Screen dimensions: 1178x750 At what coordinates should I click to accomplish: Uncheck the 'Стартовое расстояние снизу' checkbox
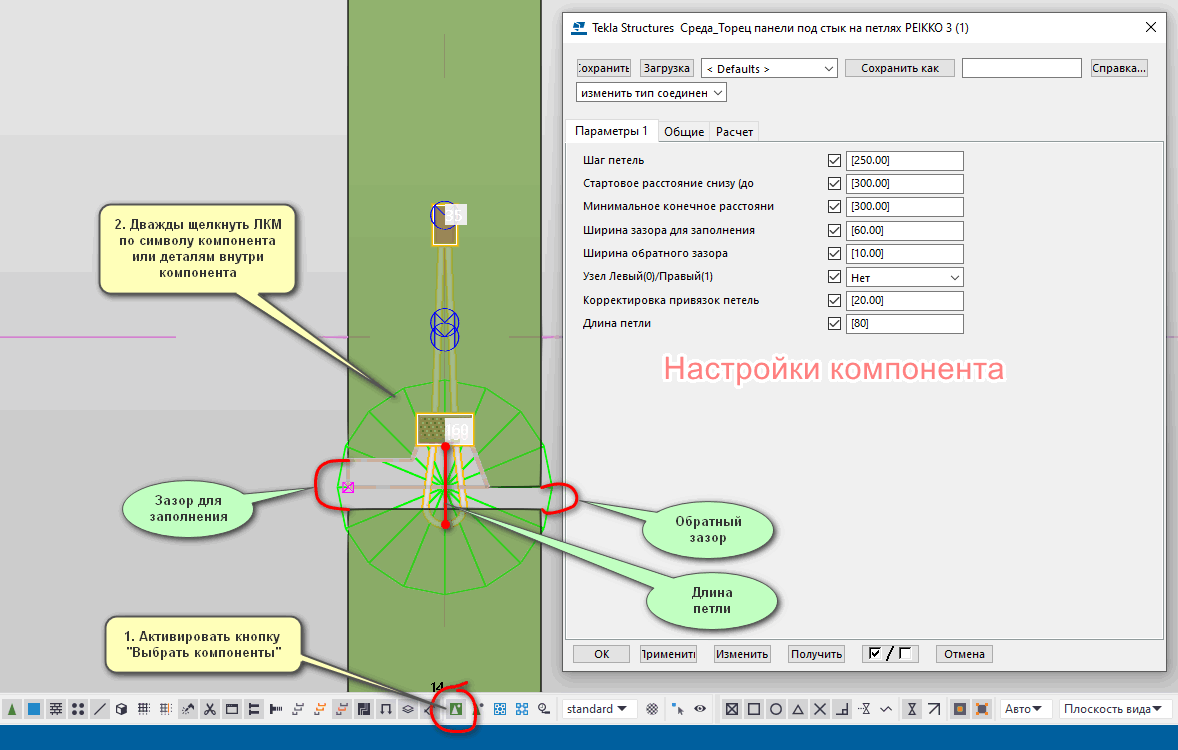pos(834,183)
